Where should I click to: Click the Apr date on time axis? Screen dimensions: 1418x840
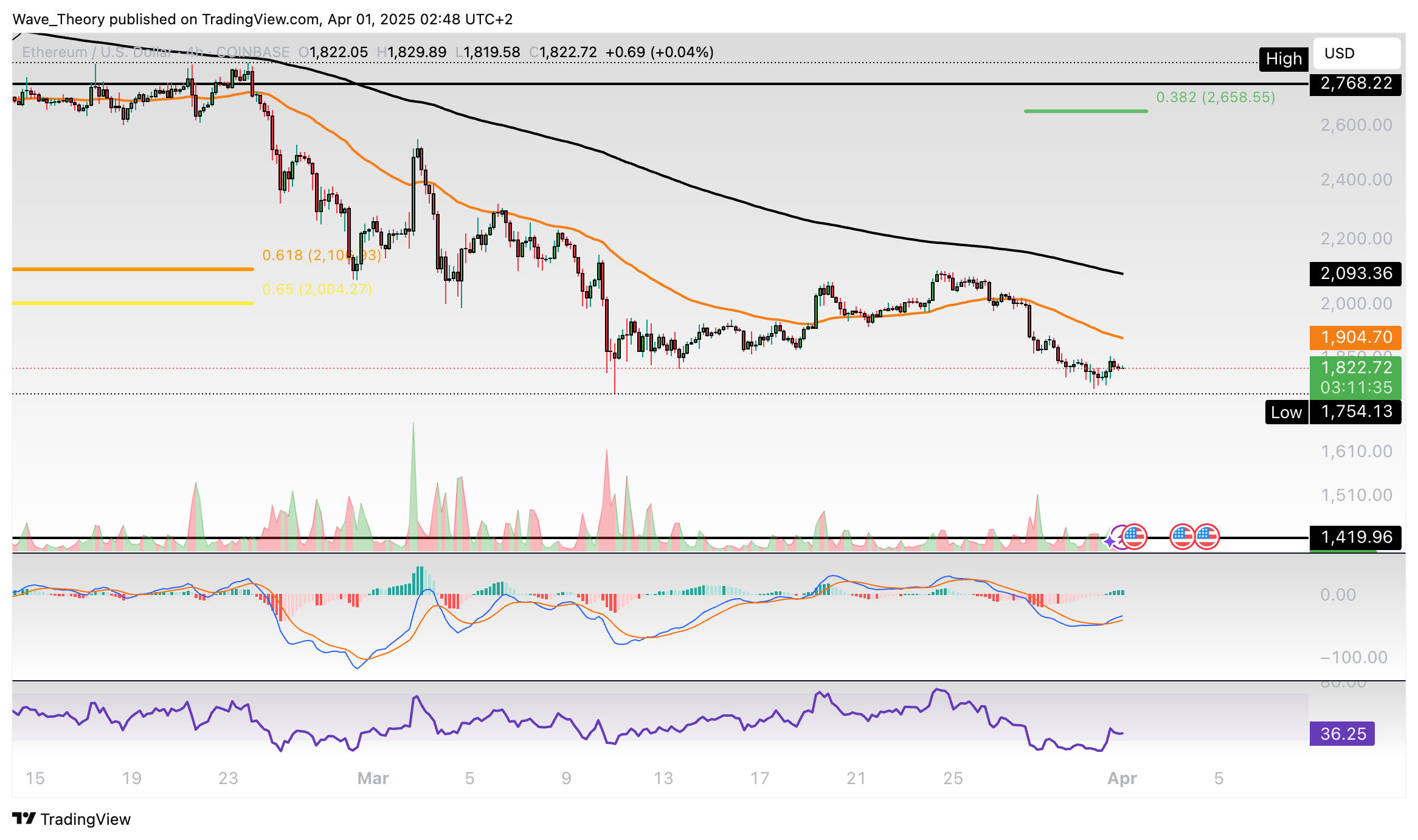pos(1122,778)
